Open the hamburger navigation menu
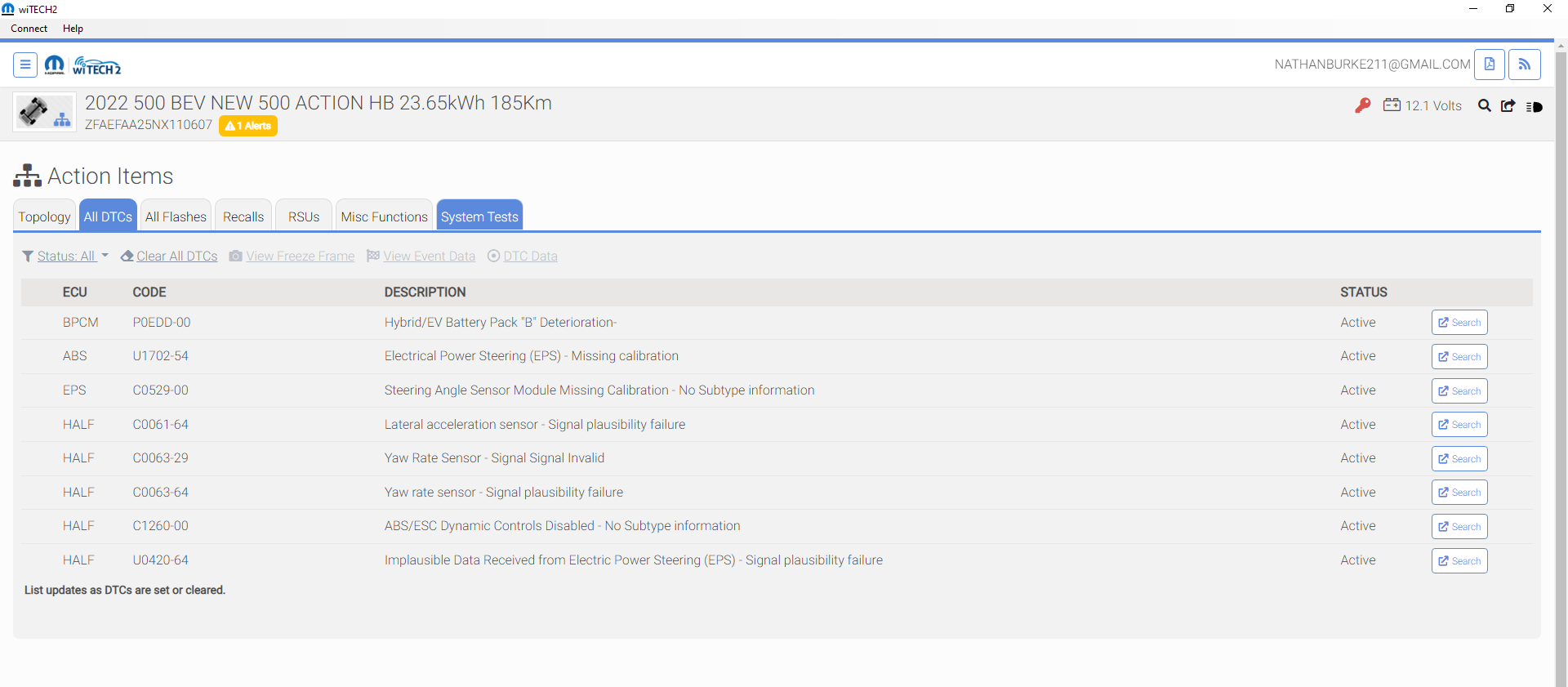This screenshot has height=687, width=1568. (25, 65)
